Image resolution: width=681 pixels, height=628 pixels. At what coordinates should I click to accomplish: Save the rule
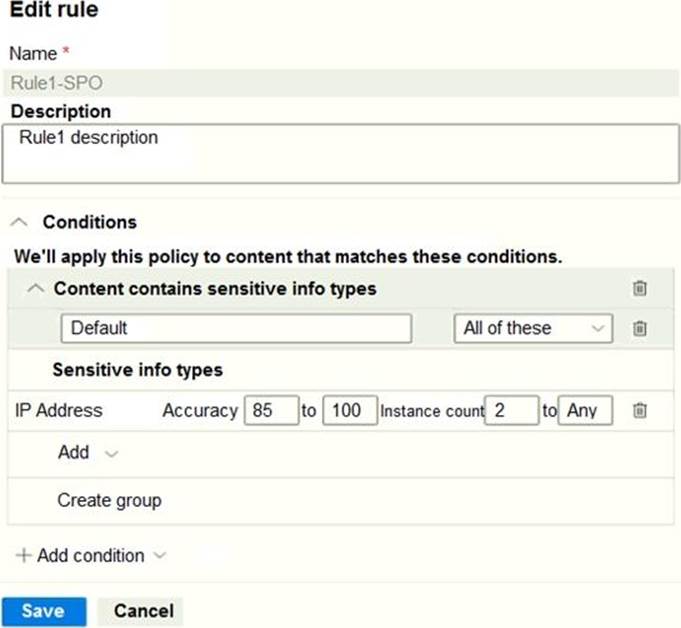point(43,611)
